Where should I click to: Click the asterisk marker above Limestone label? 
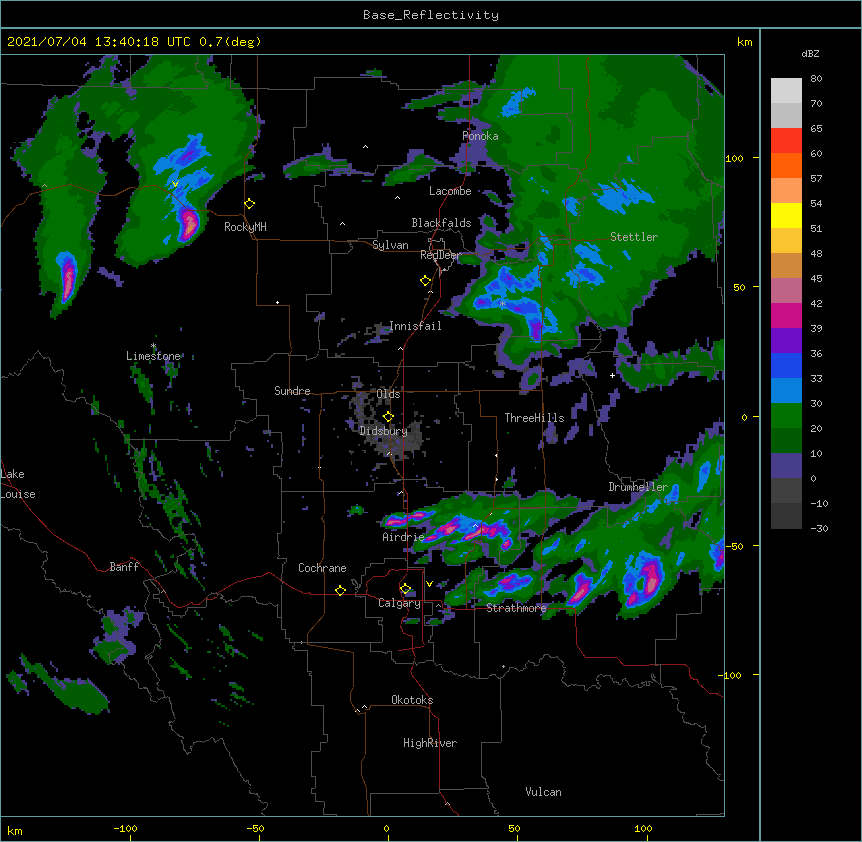pos(153,346)
